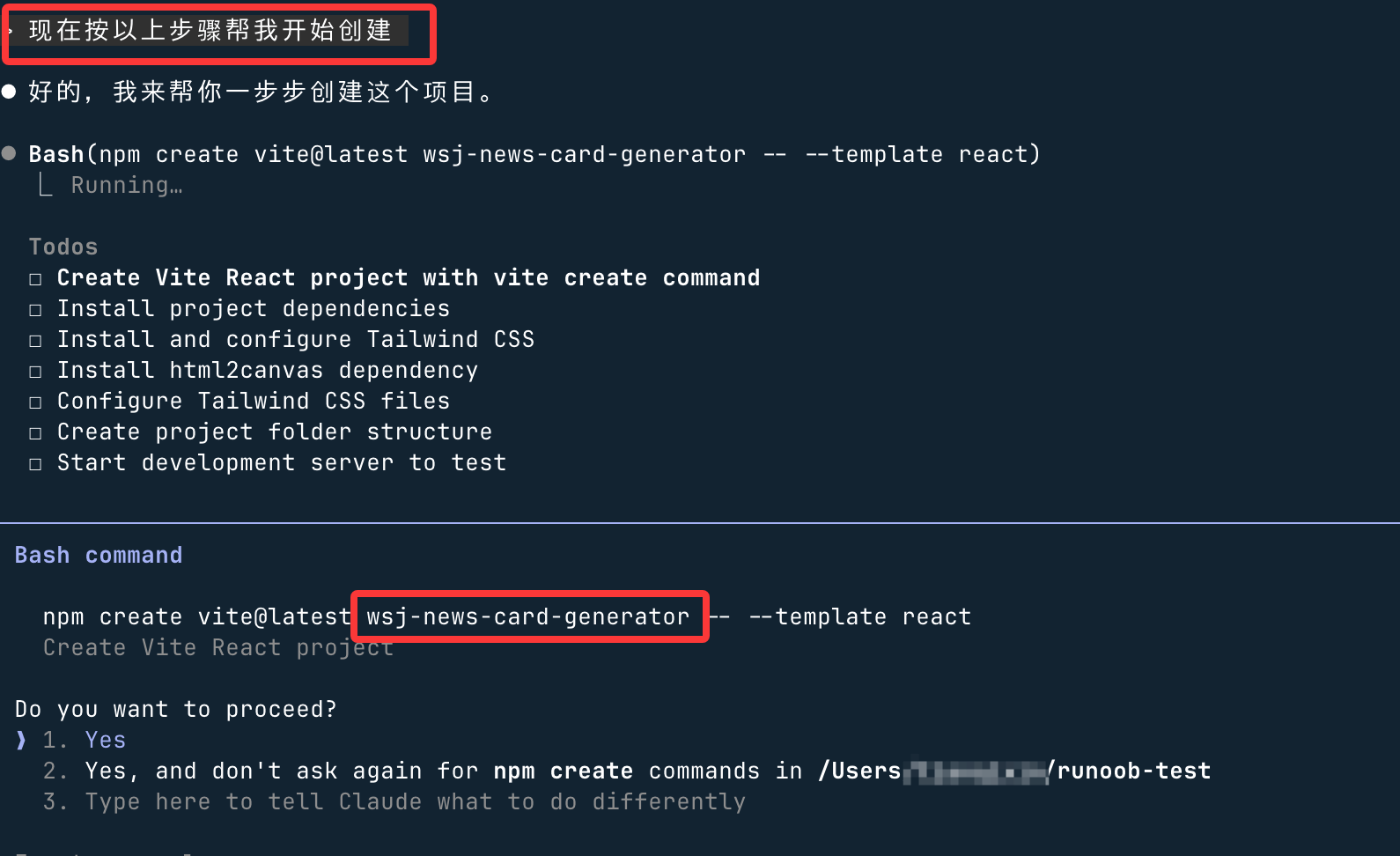Click the white bullet beside the Chinese reply
The image size is (1400, 856).
click(x=9, y=92)
